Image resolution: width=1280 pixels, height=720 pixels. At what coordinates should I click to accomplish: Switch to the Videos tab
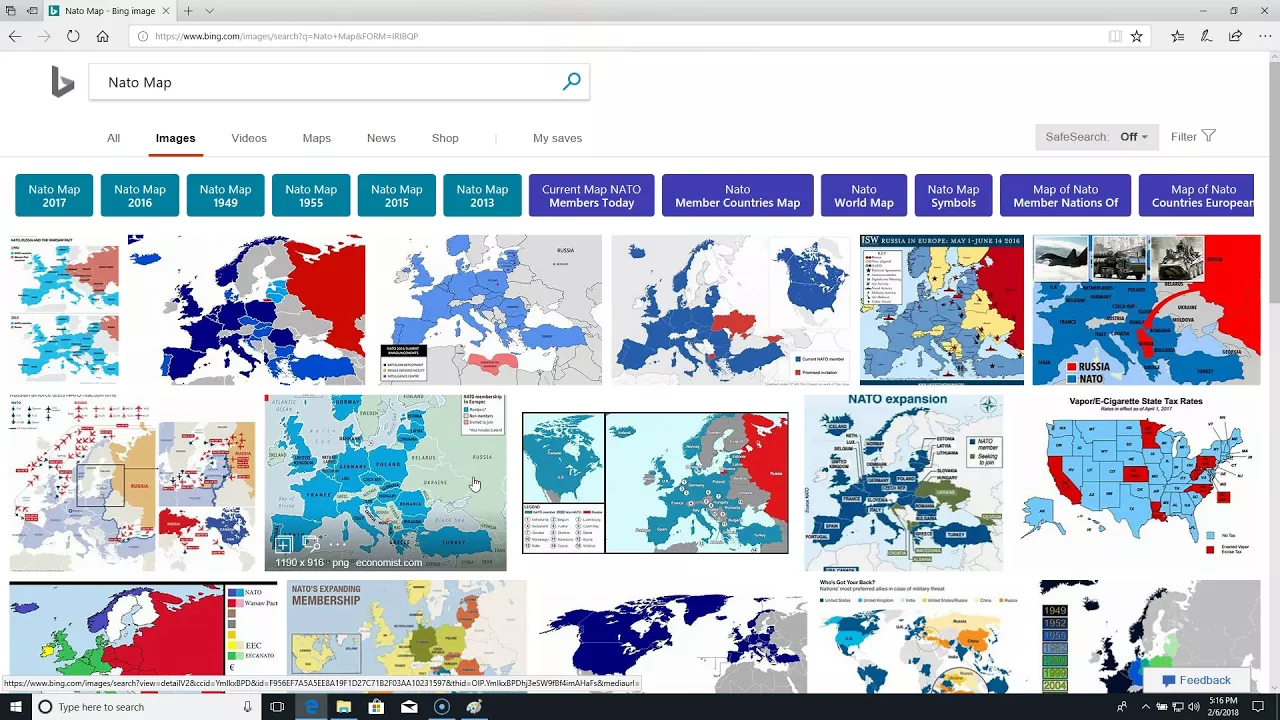coord(249,138)
